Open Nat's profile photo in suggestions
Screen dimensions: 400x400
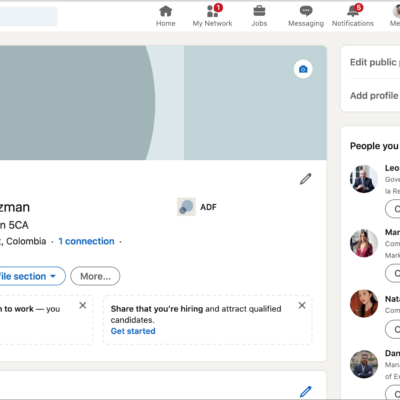(x=364, y=303)
